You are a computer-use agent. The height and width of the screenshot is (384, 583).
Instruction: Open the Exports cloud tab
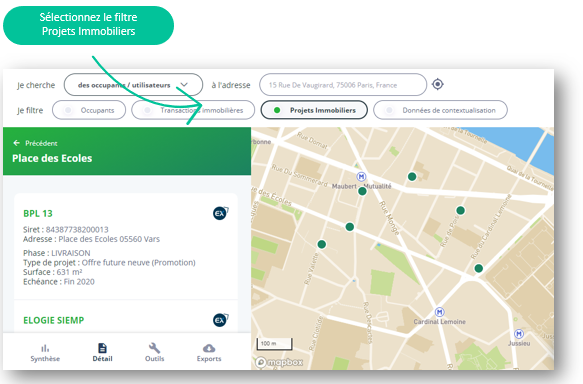coord(209,352)
